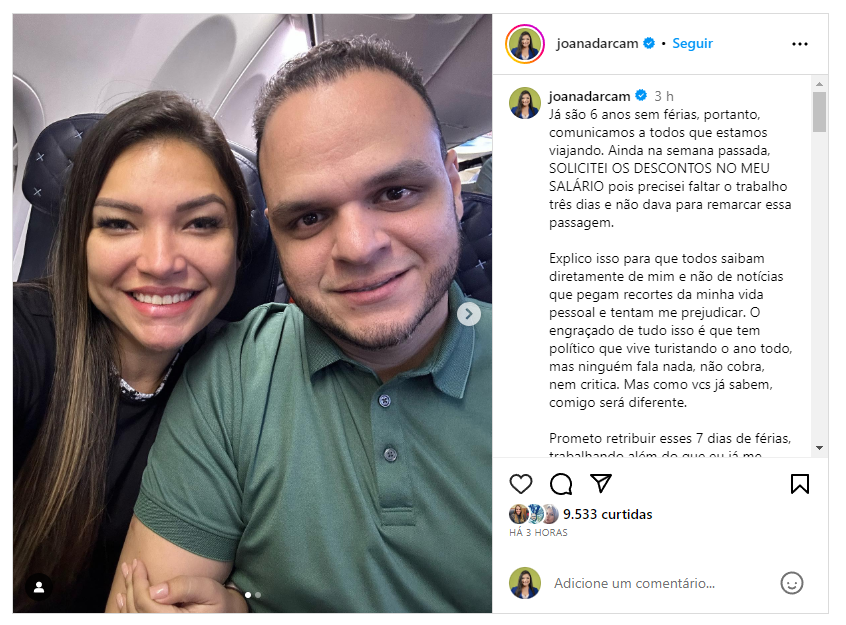Open the three-dot more options menu

[800, 44]
